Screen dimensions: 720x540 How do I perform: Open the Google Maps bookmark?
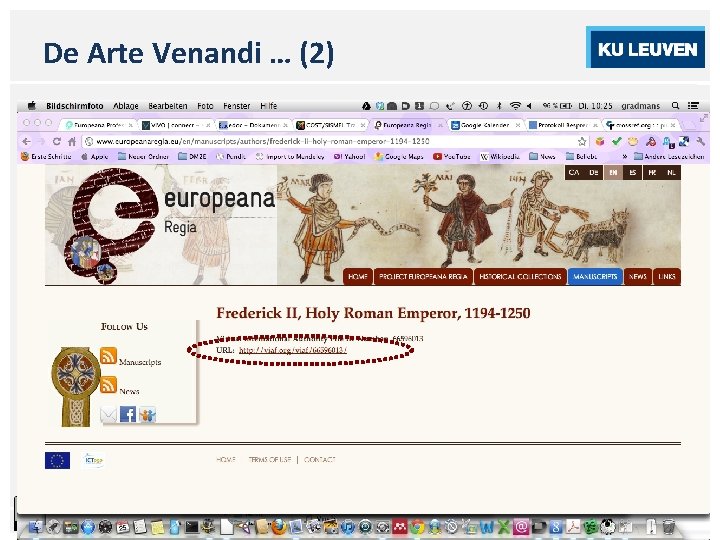tap(399, 157)
